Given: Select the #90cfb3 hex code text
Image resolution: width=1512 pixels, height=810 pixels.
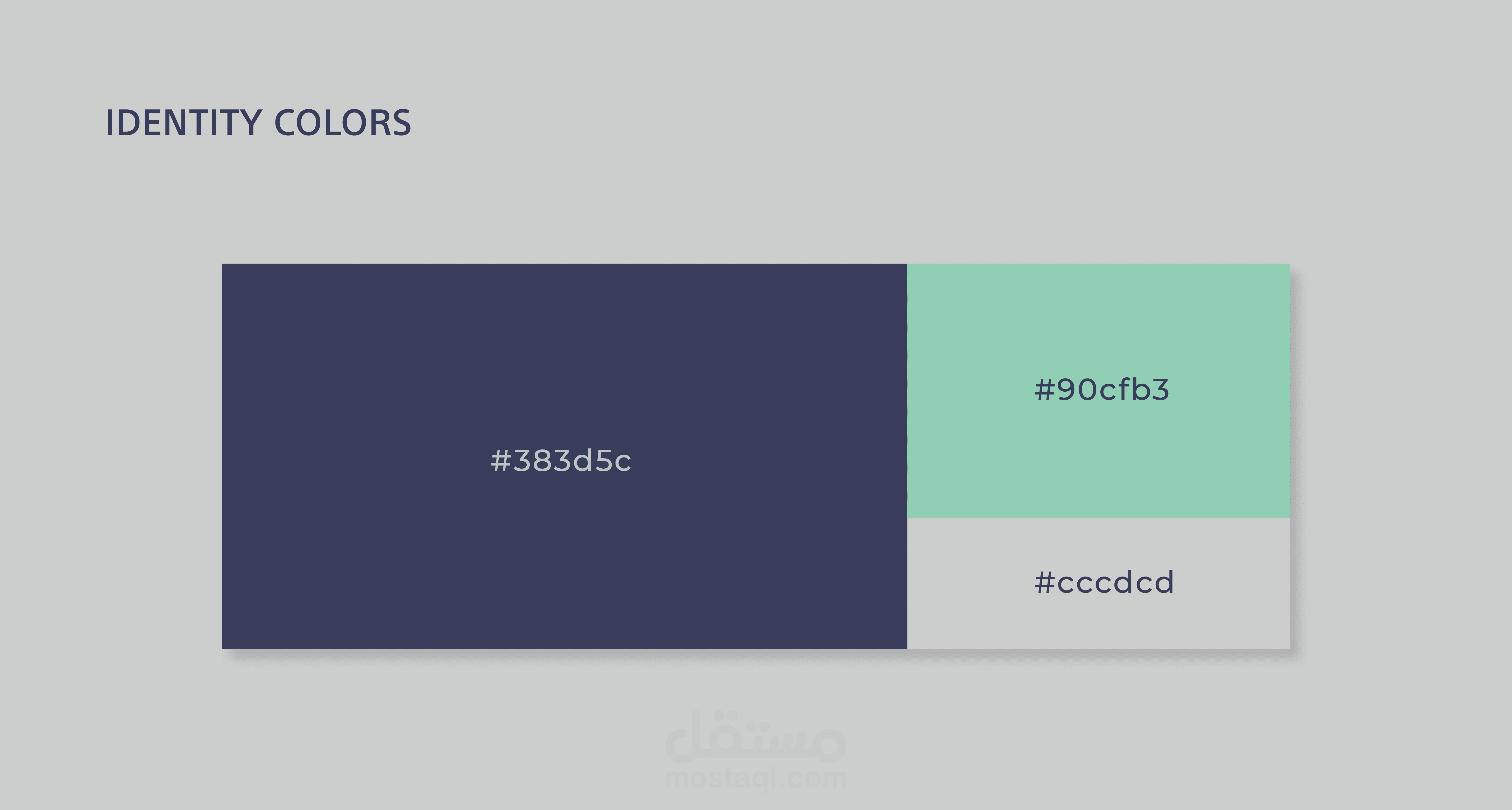Looking at the screenshot, I should [1102, 390].
